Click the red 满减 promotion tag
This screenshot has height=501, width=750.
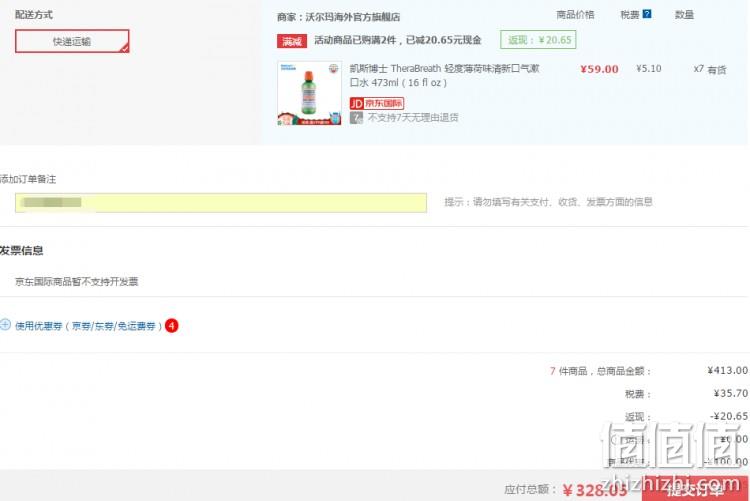pyautogui.click(x=292, y=41)
